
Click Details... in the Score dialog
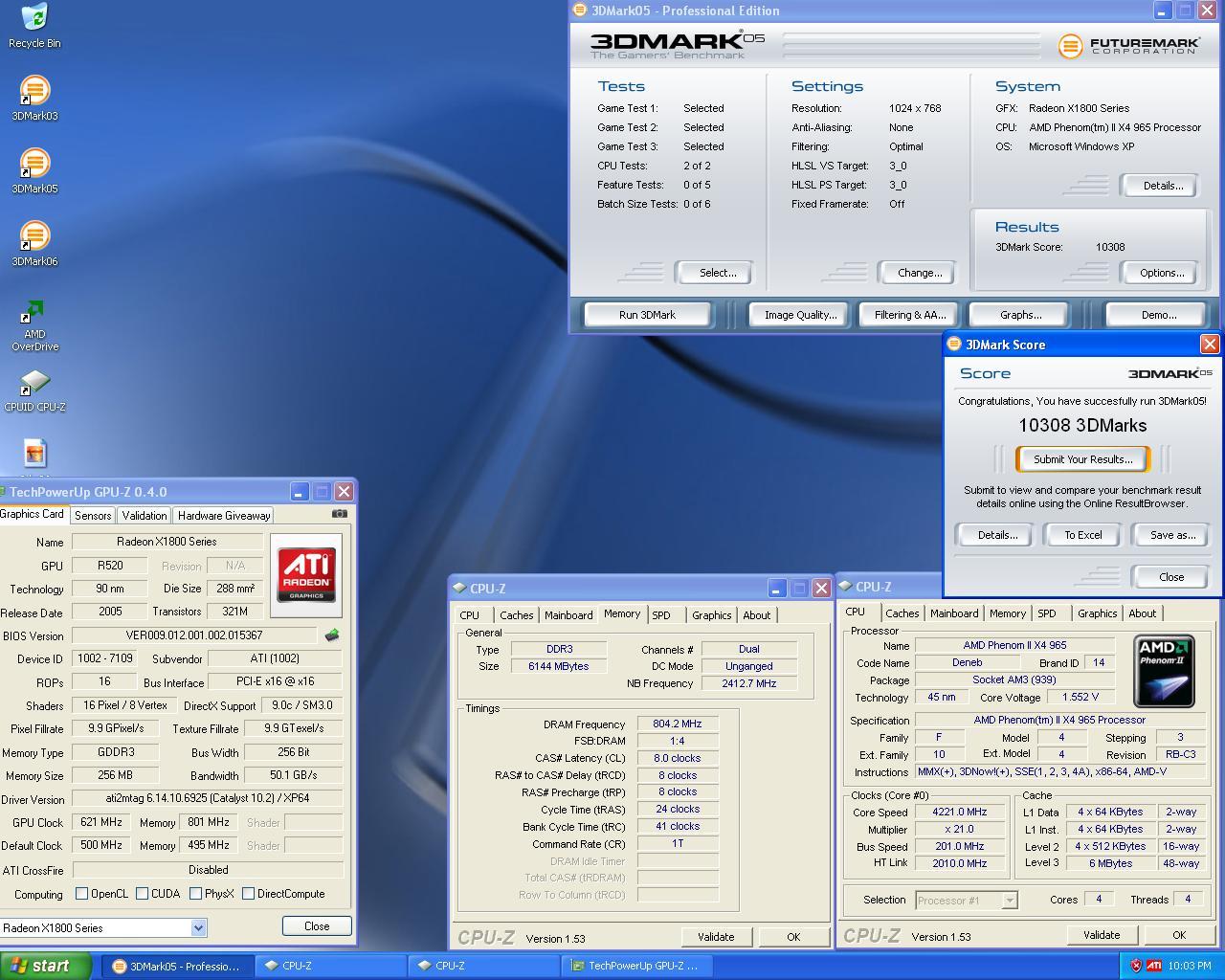(x=996, y=535)
